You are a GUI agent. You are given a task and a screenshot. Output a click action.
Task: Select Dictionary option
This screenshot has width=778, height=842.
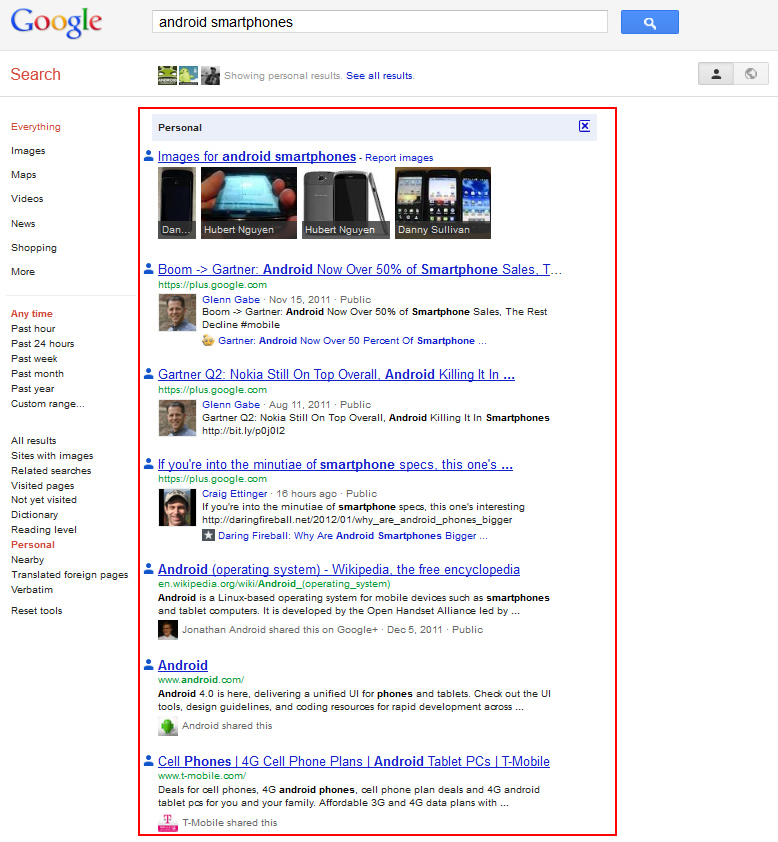[34, 515]
